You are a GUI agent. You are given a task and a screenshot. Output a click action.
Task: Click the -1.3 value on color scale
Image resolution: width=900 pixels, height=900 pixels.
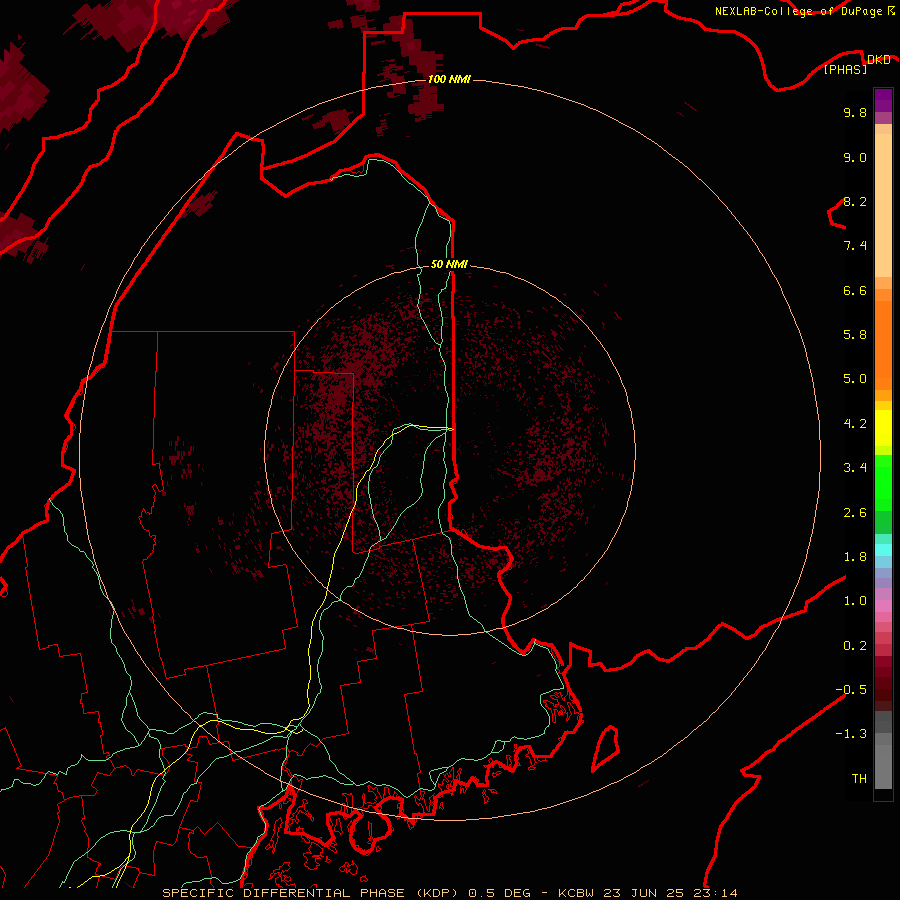[851, 734]
